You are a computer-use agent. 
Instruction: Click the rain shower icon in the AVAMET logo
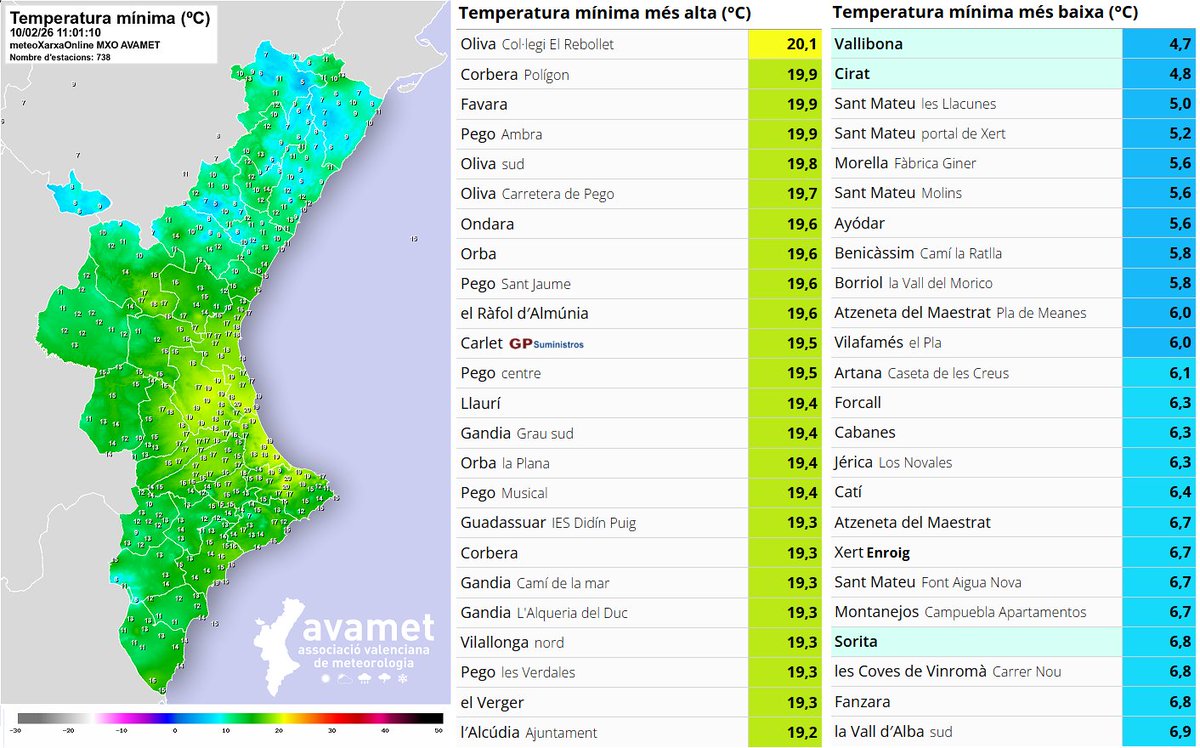pos(364,678)
